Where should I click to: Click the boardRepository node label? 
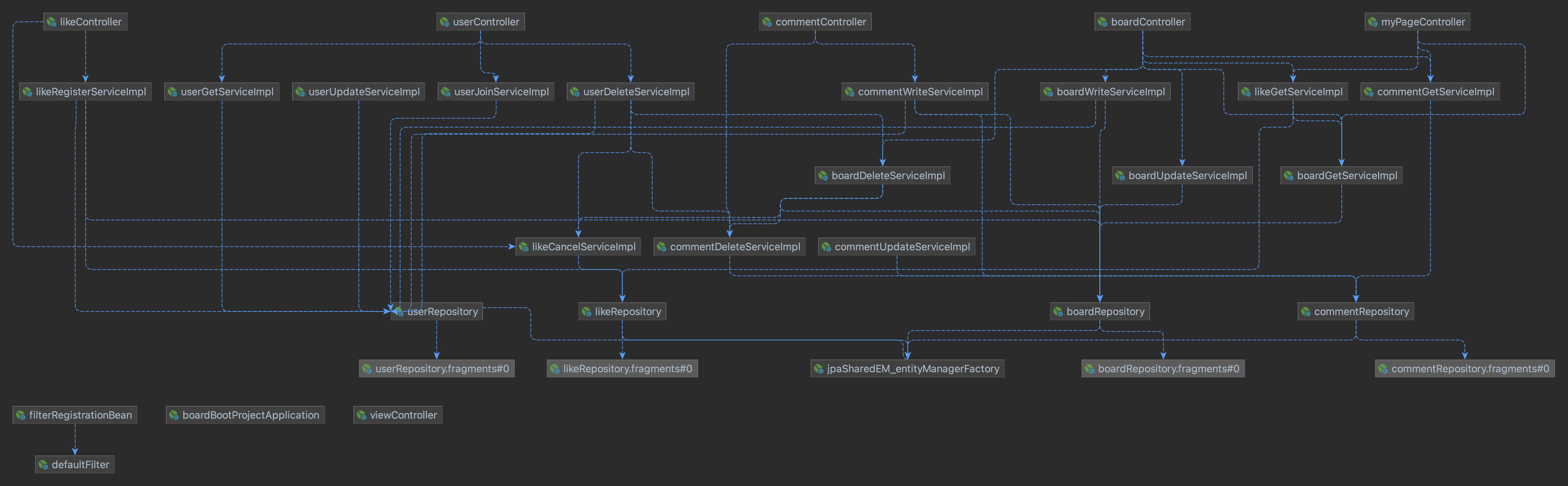pyautogui.click(x=1099, y=311)
